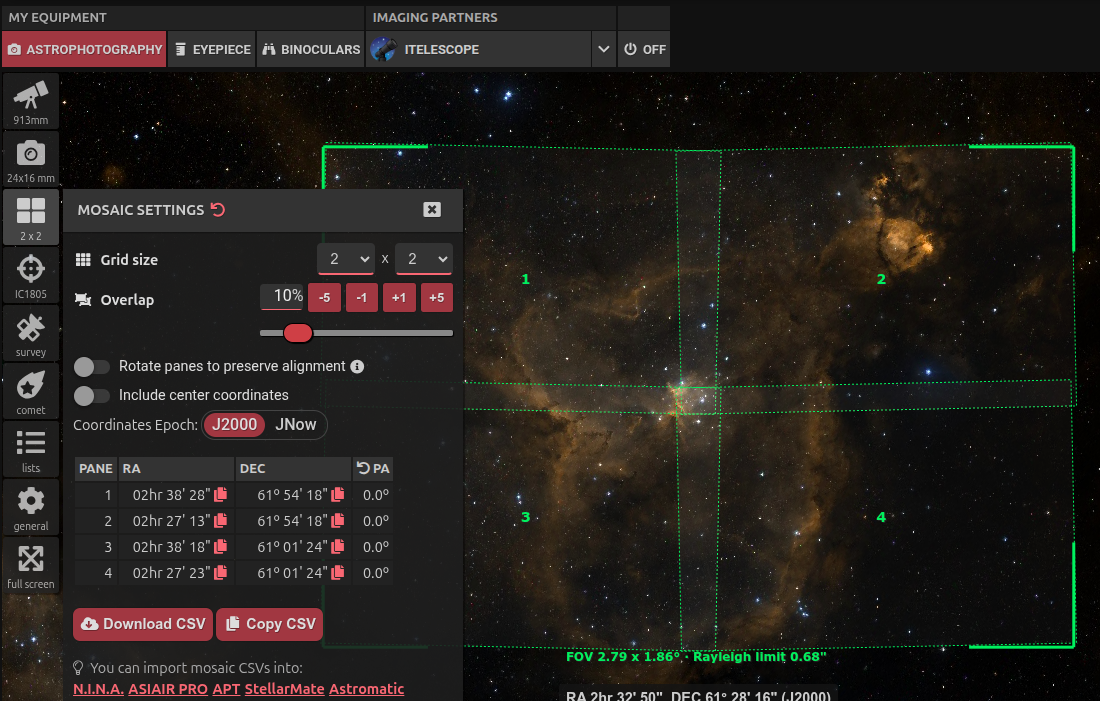Switch to the Binoculars tab
Viewport: 1100px width, 701px height.
[311, 49]
